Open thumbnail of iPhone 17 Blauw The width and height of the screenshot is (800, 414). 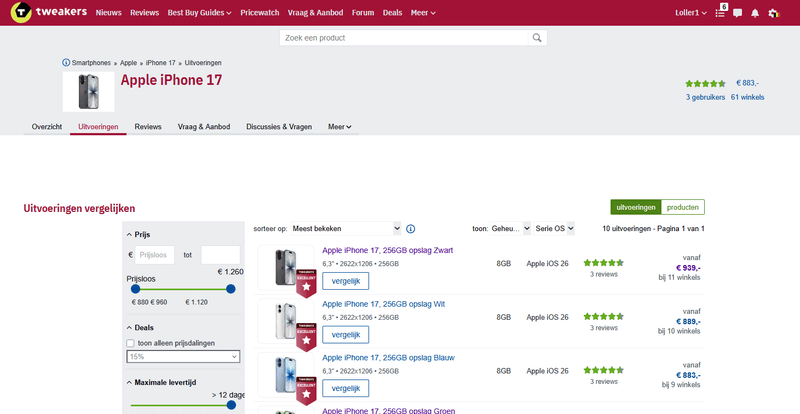[285, 375]
